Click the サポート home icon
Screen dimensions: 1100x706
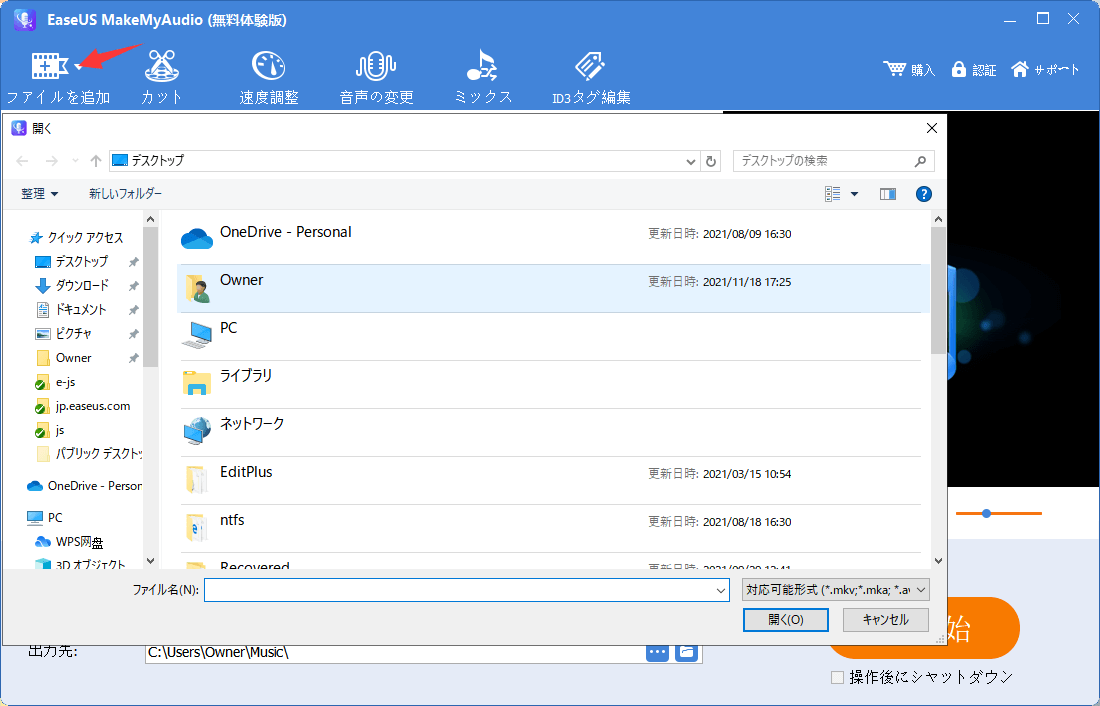pyautogui.click(x=1020, y=69)
